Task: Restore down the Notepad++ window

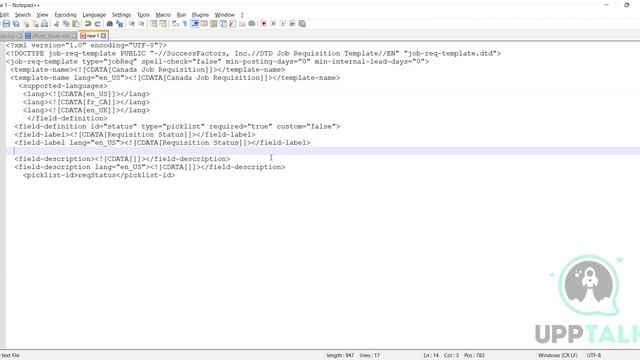Action: (627, 5)
